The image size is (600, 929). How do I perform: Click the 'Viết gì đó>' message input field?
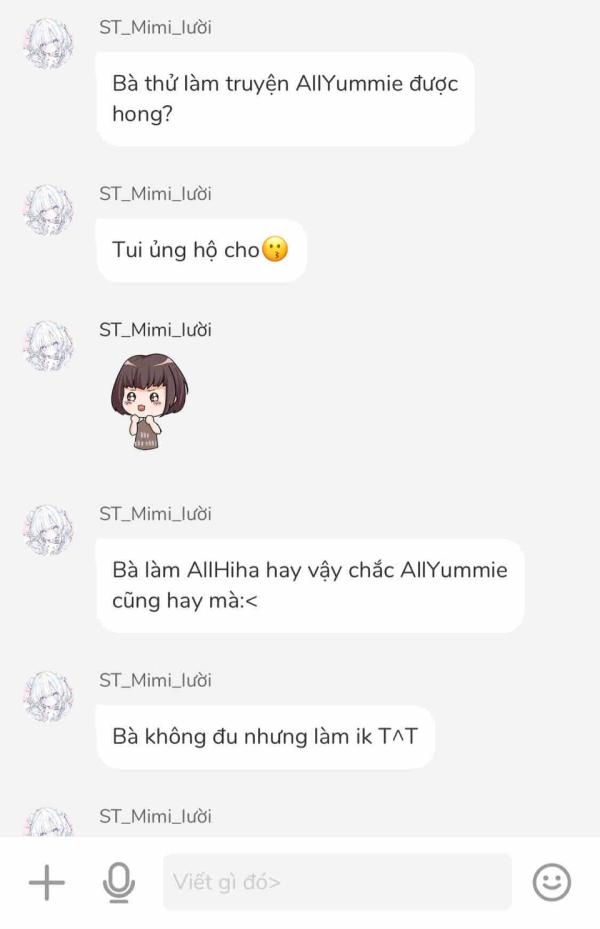point(337,882)
